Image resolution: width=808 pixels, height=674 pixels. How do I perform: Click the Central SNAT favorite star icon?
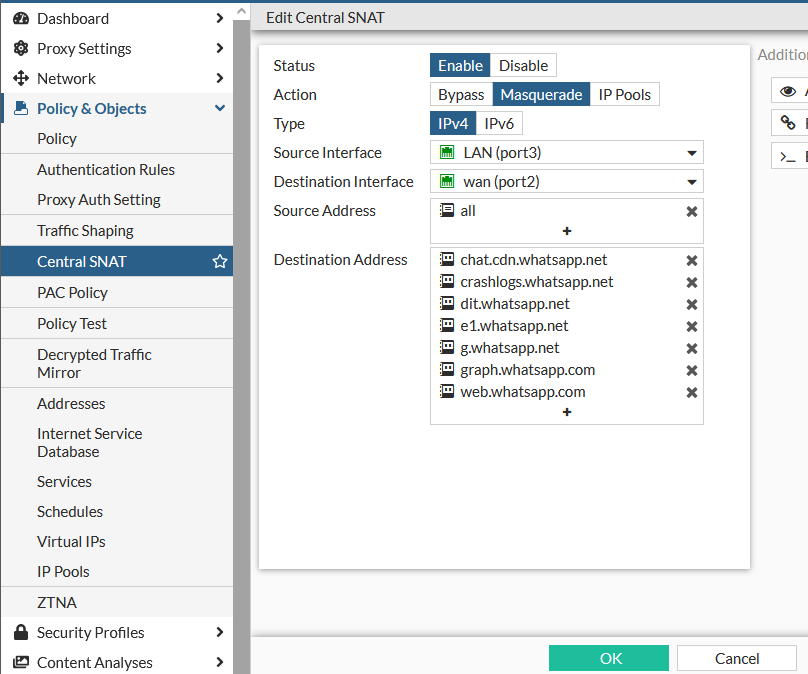220,262
